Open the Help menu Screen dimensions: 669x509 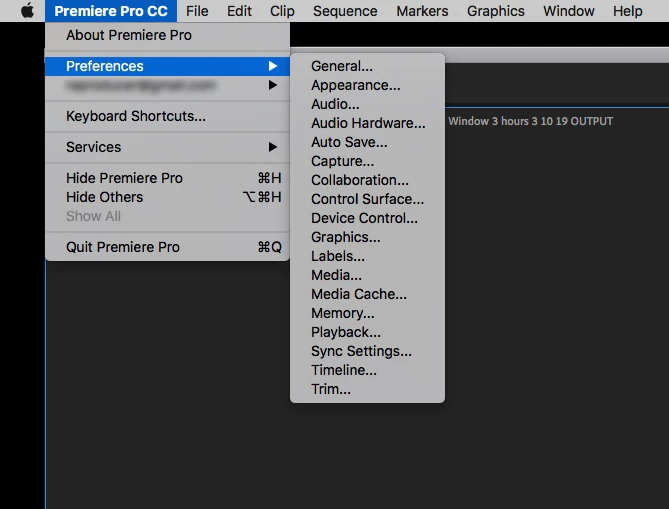pos(627,11)
